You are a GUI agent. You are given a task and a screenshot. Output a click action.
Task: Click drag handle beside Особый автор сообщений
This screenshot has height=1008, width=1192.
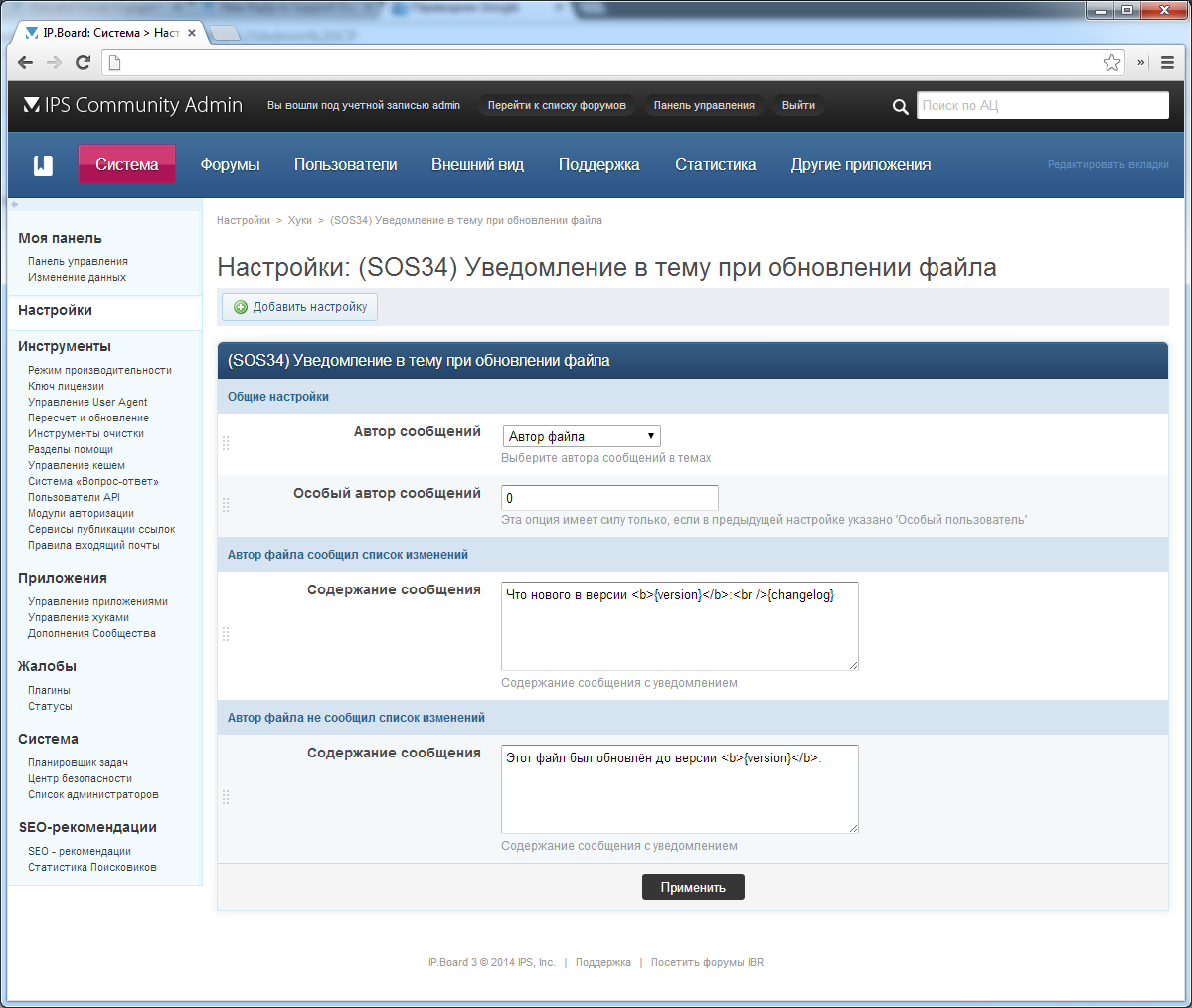click(226, 505)
